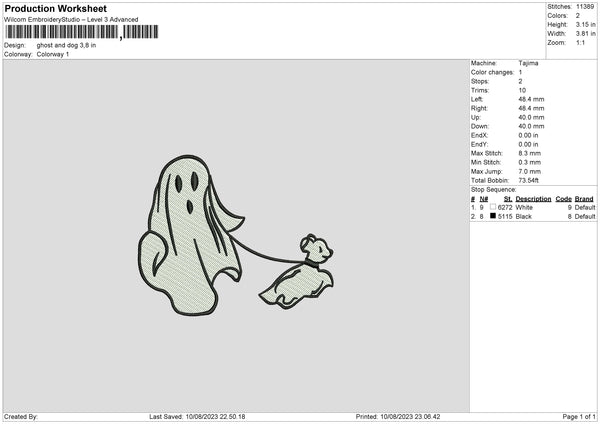Click the 'Color changes:' label
Screen dimensions: 600x424
[492, 72]
